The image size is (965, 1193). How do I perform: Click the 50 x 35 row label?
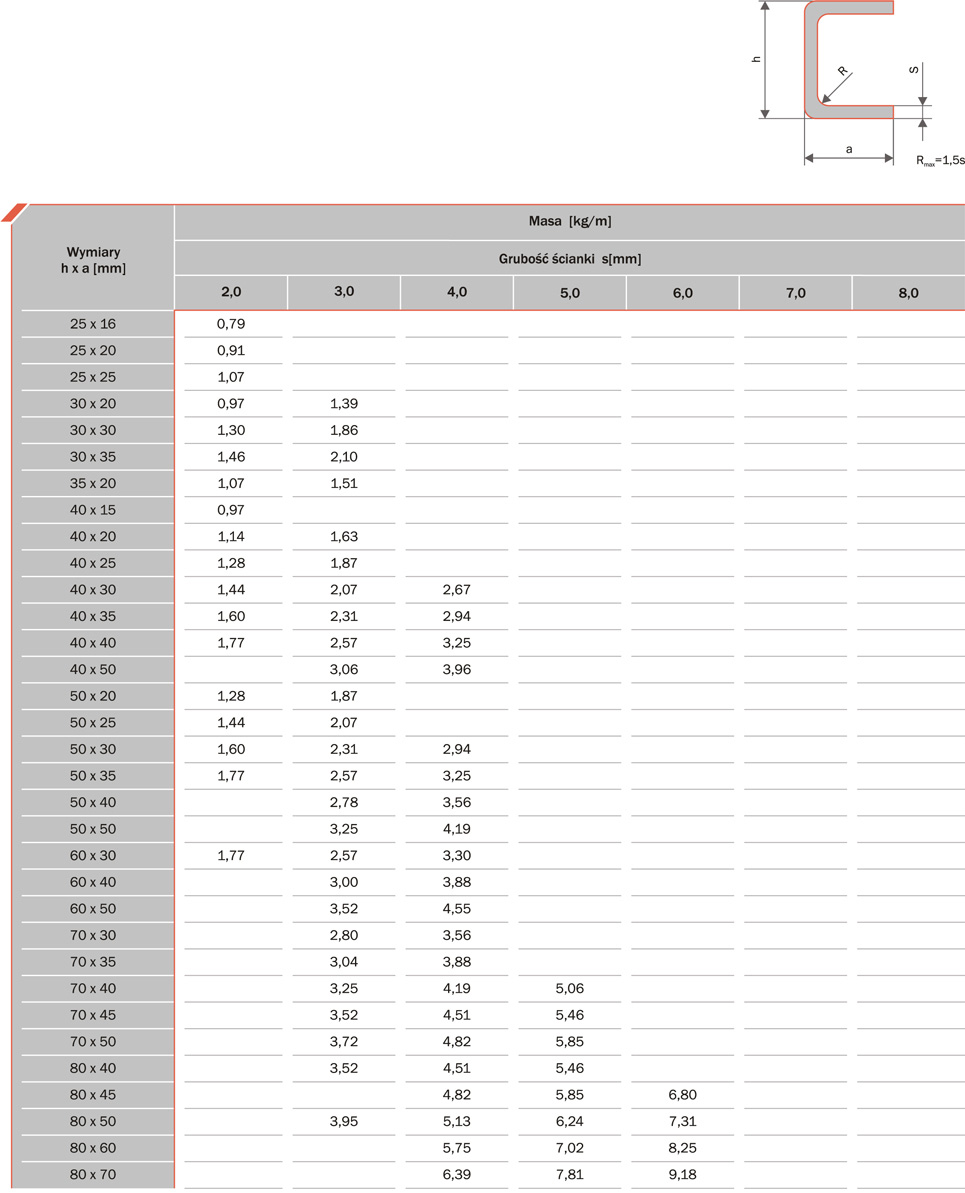pos(93,776)
